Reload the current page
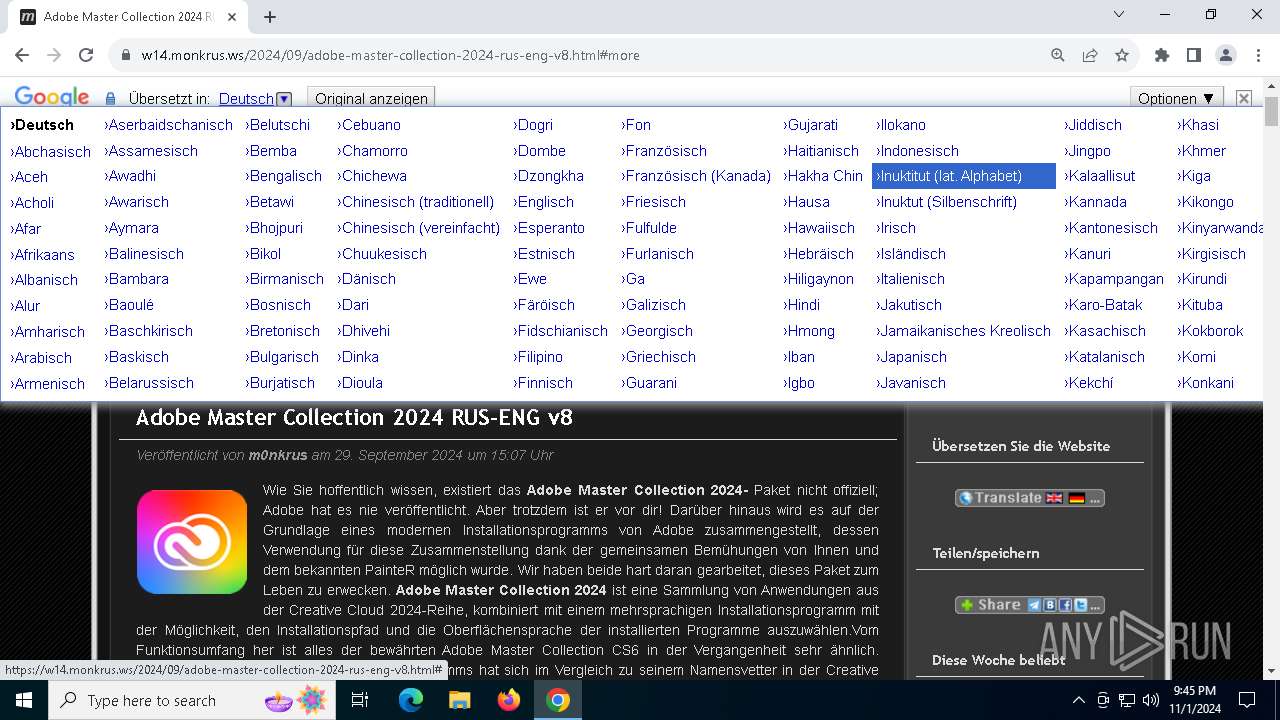1280x720 pixels. [86, 55]
